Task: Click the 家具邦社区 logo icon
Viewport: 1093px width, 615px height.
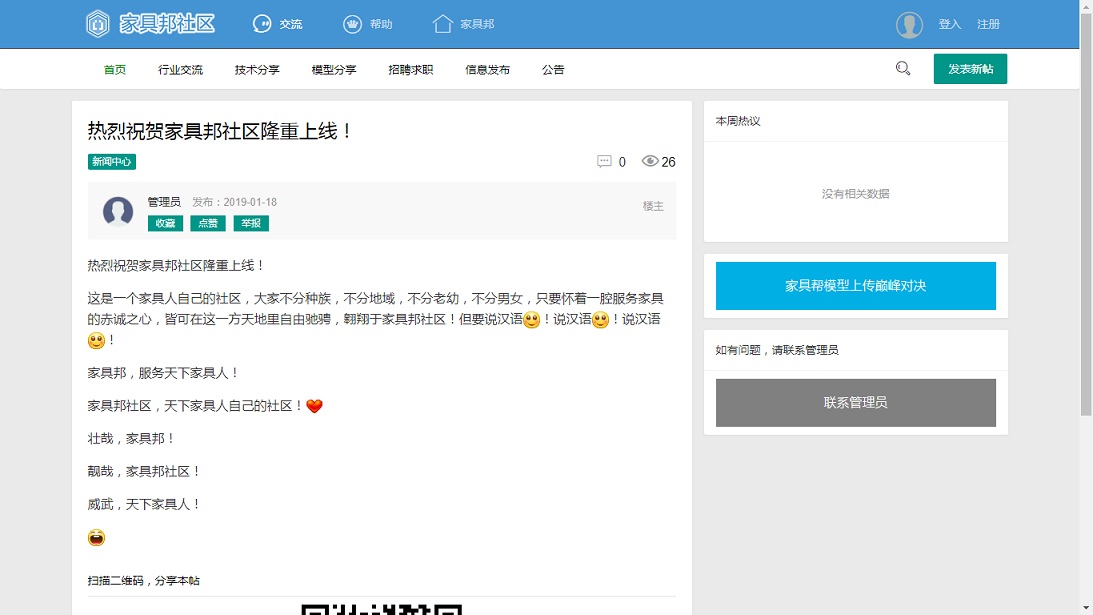Action: tap(98, 24)
